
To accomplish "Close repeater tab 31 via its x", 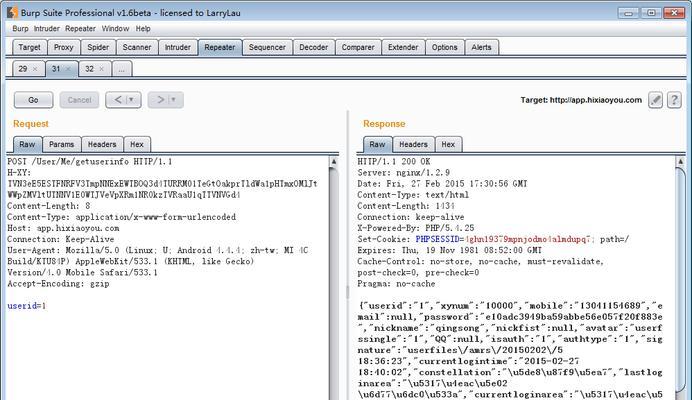I will pos(68,69).
